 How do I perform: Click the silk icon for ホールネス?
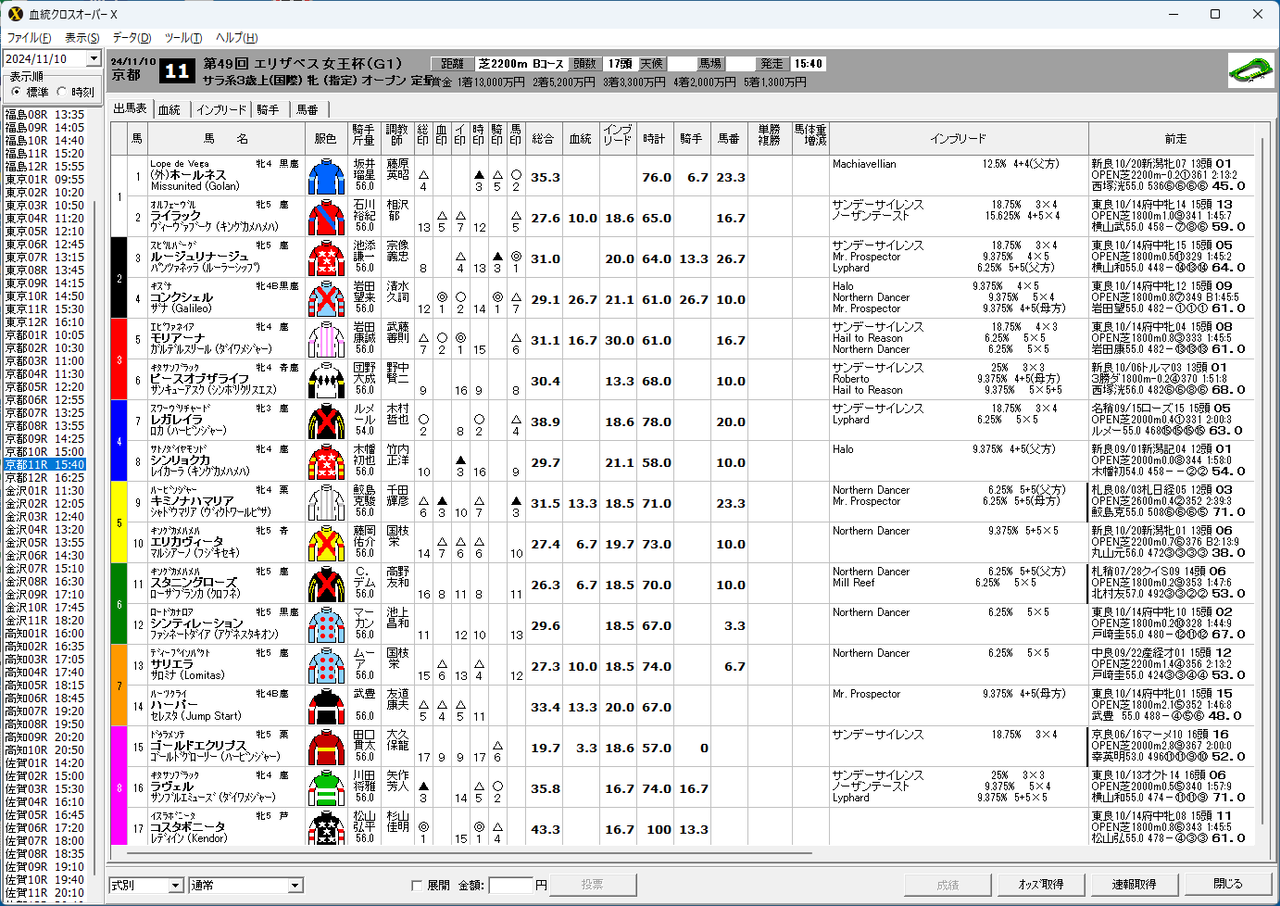pyautogui.click(x=325, y=176)
